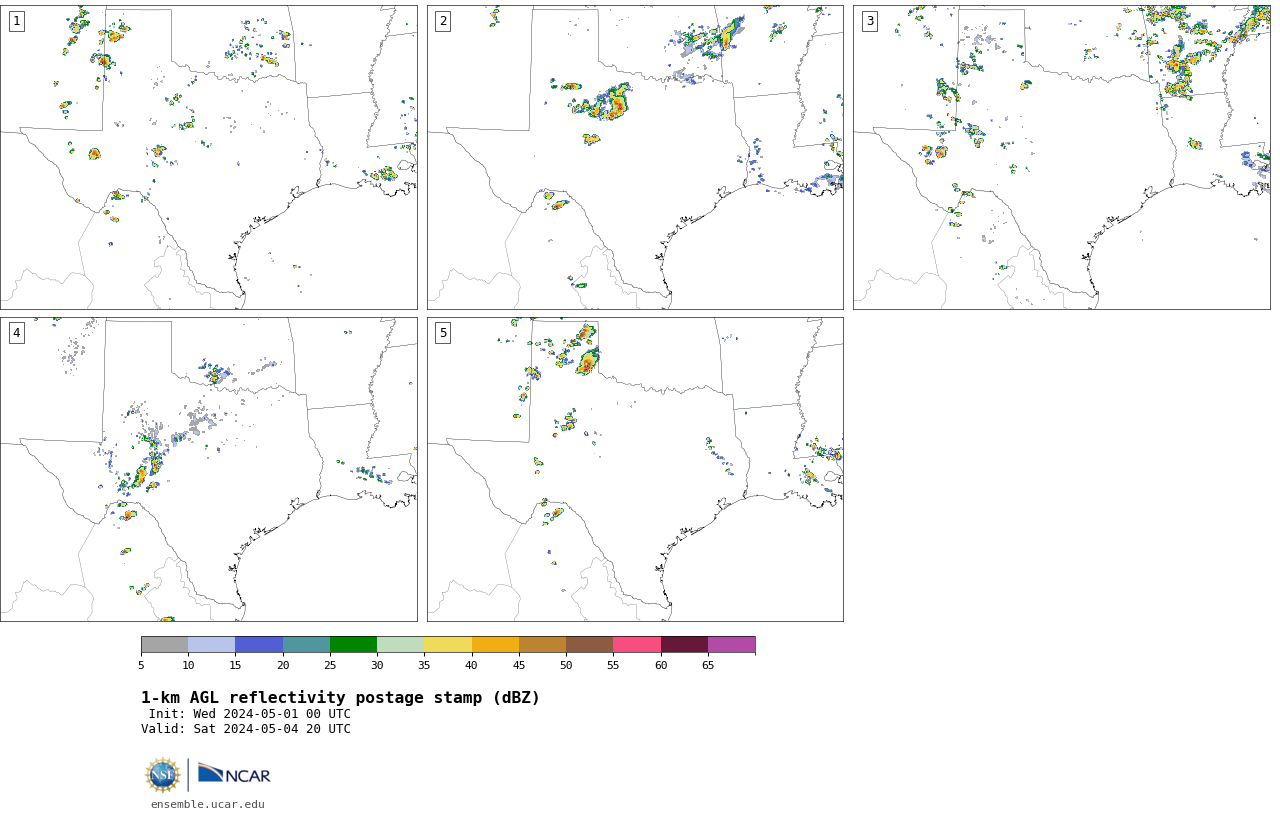Screen dimensions: 1280x815
Task: Click the panel number label 4
Action: 16,333
